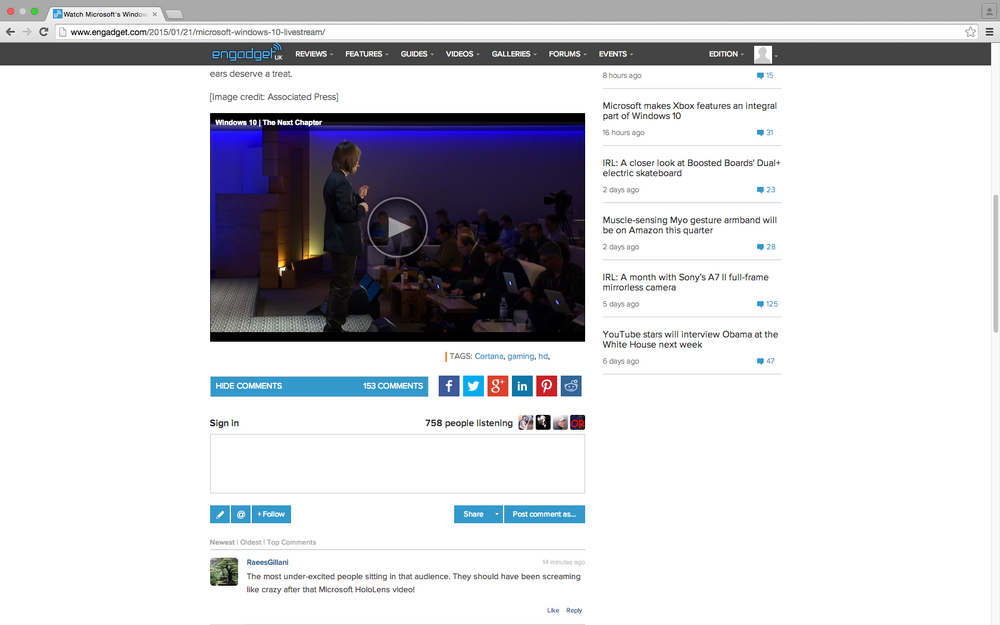This screenshot has width=1000, height=625.
Task: Expand Galleries menu
Action: click(x=514, y=54)
